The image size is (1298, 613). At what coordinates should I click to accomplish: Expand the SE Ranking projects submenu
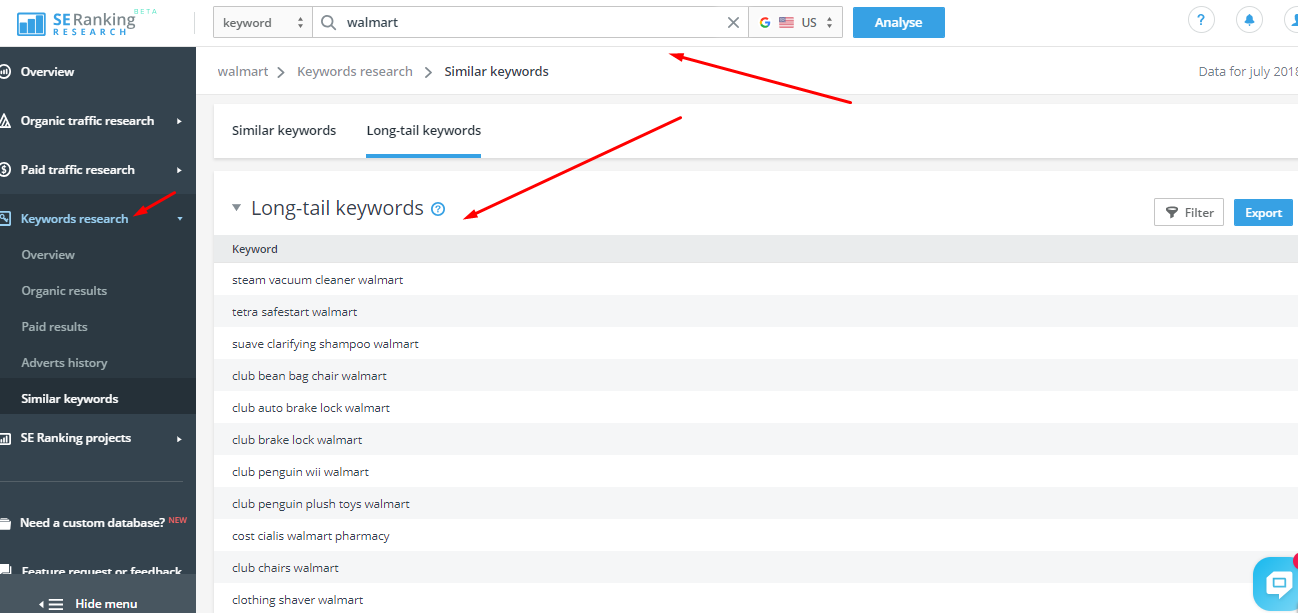[179, 438]
